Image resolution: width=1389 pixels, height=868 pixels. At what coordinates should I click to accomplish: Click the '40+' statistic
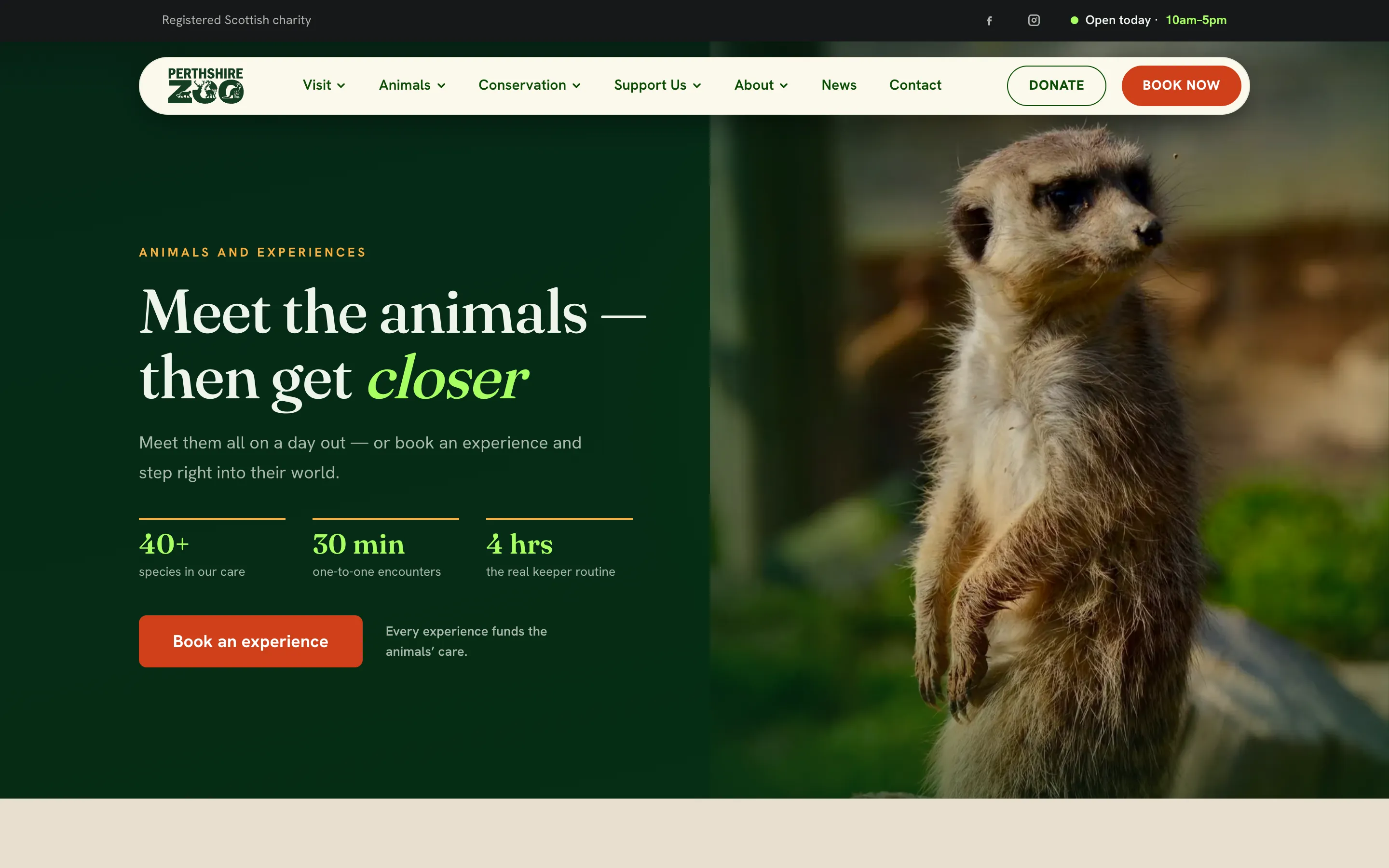(x=164, y=543)
